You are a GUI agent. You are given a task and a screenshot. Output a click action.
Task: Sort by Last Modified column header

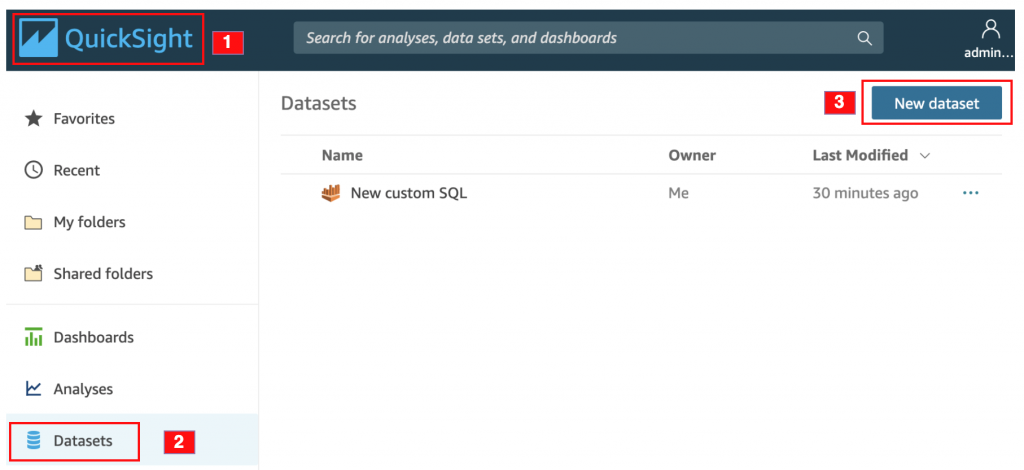(860, 155)
